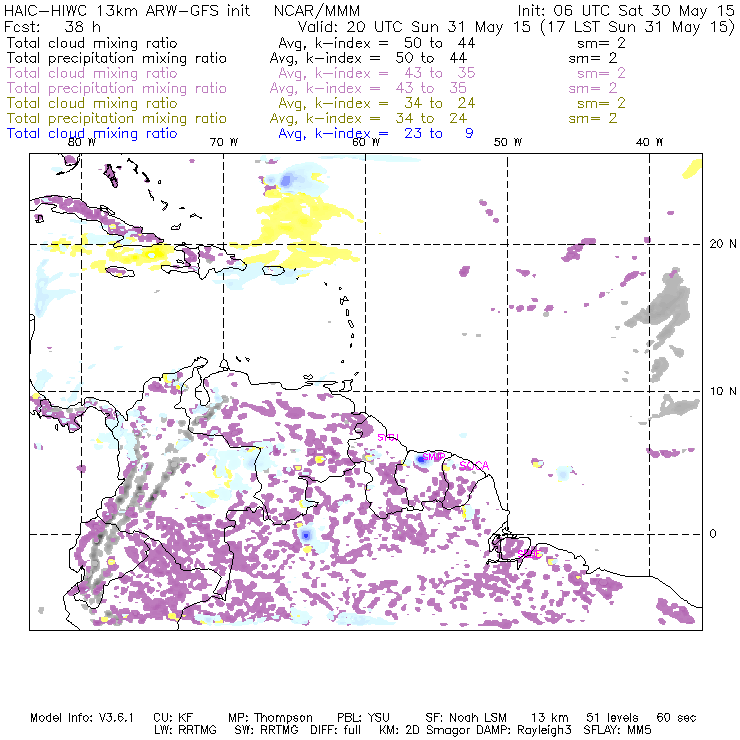Click the '51 levels' text
Screen dimensions: 740x740
(612, 718)
